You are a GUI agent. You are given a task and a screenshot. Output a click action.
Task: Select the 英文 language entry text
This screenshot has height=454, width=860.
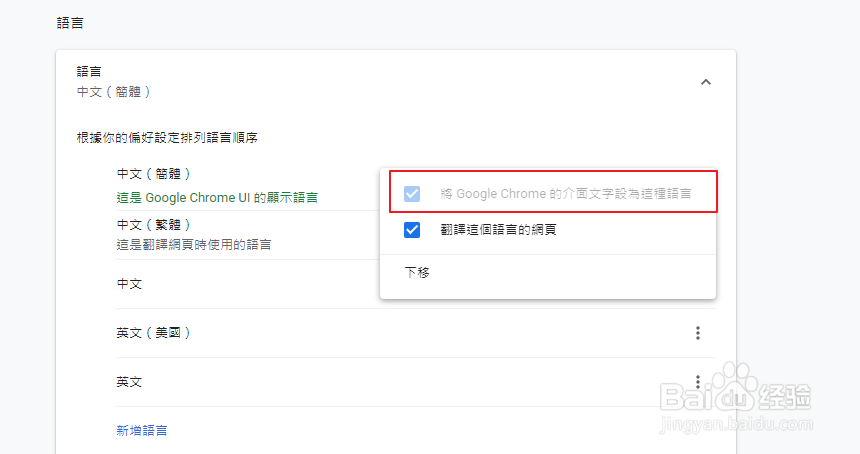[x=129, y=382]
